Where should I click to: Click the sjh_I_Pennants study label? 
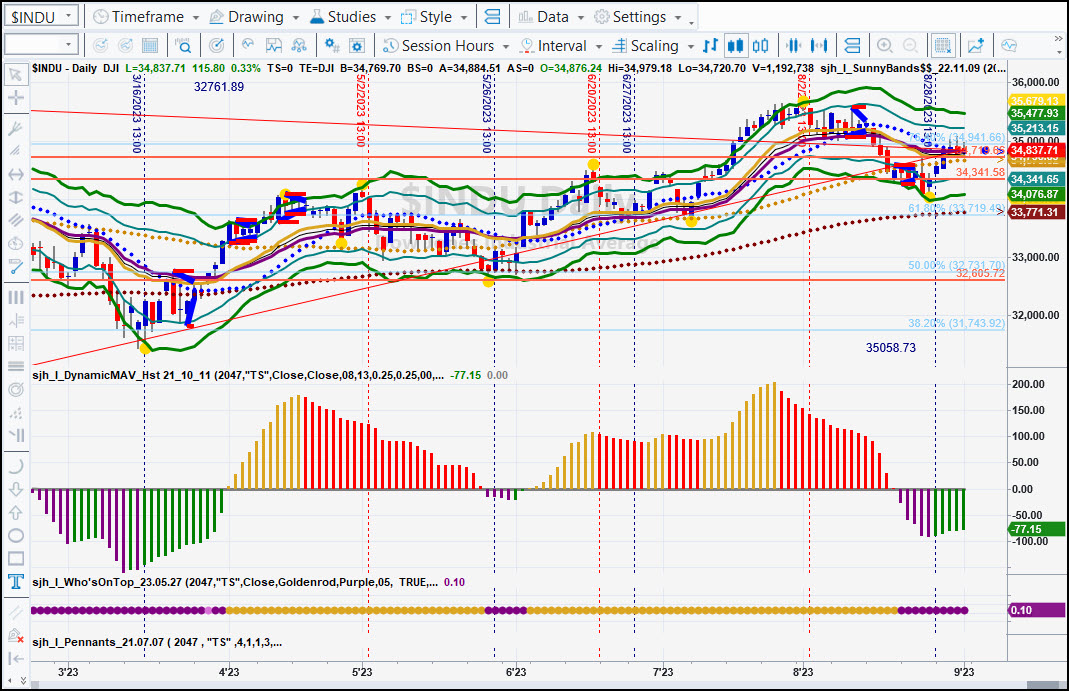157,642
